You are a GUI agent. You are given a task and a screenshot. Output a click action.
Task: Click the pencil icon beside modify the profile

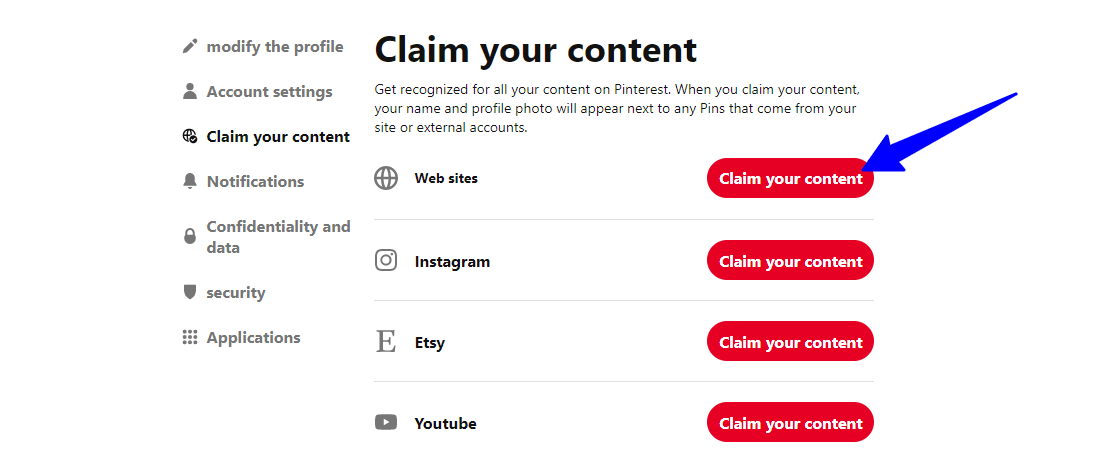point(190,47)
